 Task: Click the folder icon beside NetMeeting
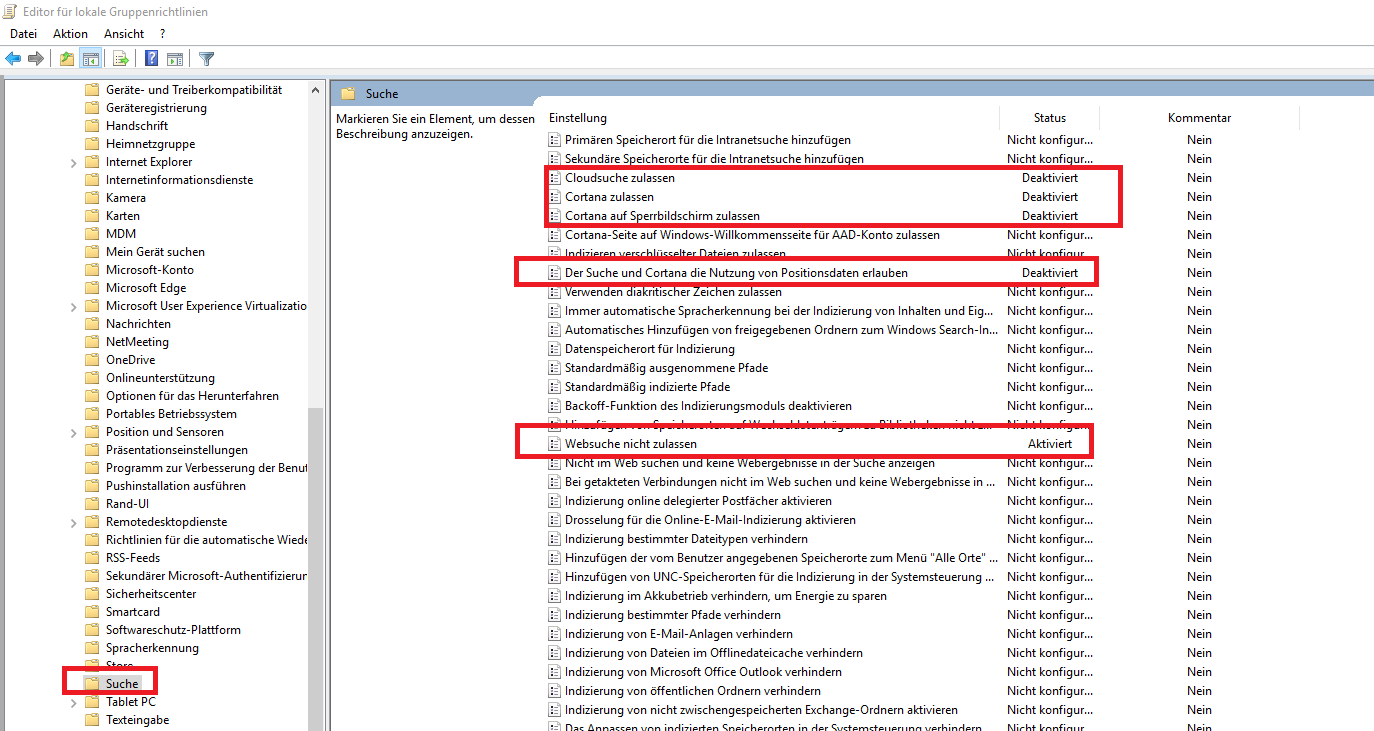(92, 342)
